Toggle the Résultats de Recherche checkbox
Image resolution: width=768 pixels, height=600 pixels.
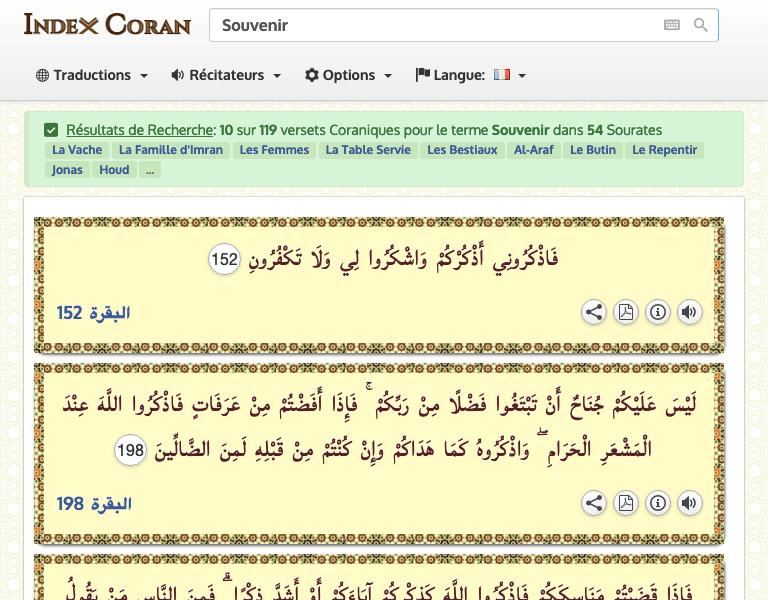[x=51, y=130]
